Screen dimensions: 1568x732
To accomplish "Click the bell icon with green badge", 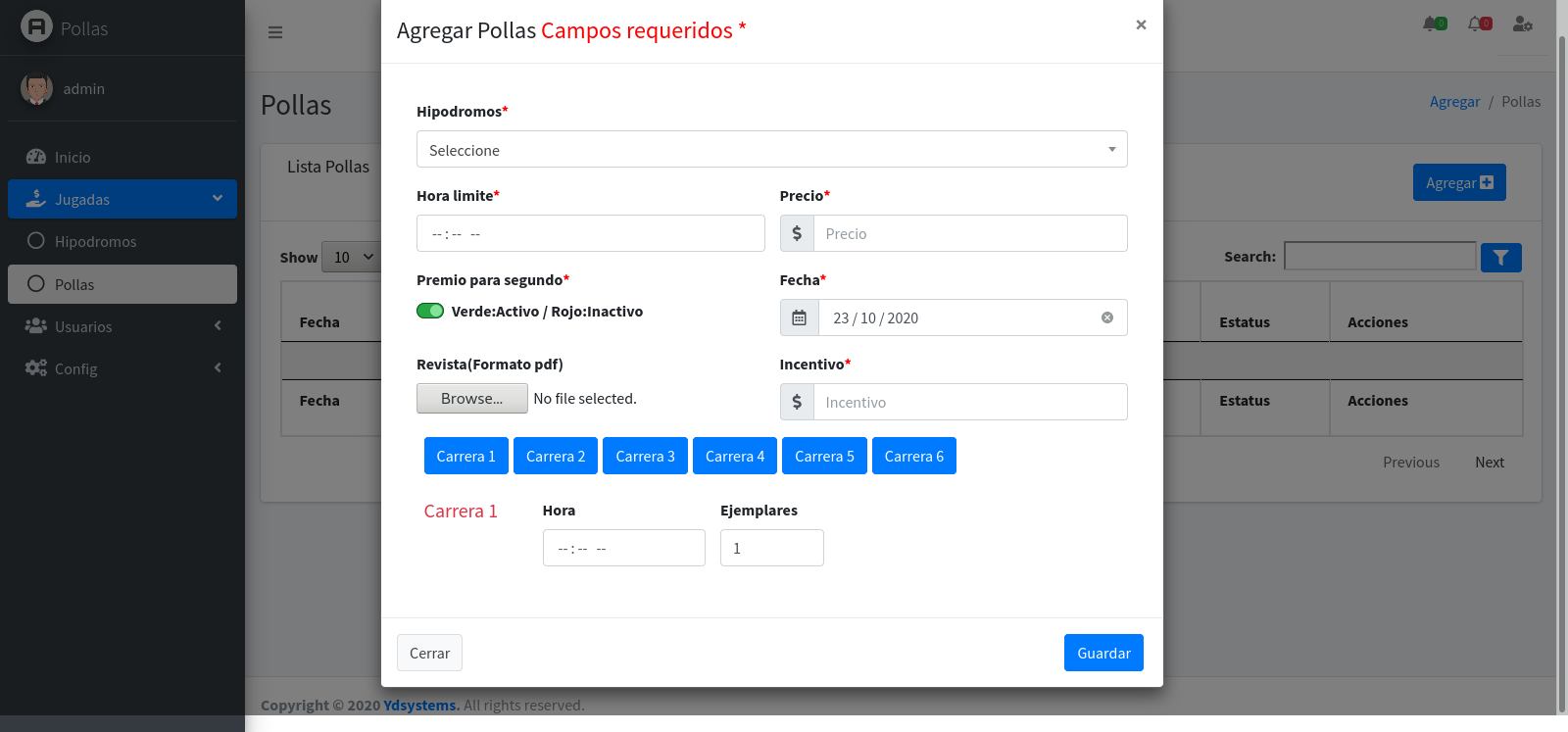I will click(1434, 24).
